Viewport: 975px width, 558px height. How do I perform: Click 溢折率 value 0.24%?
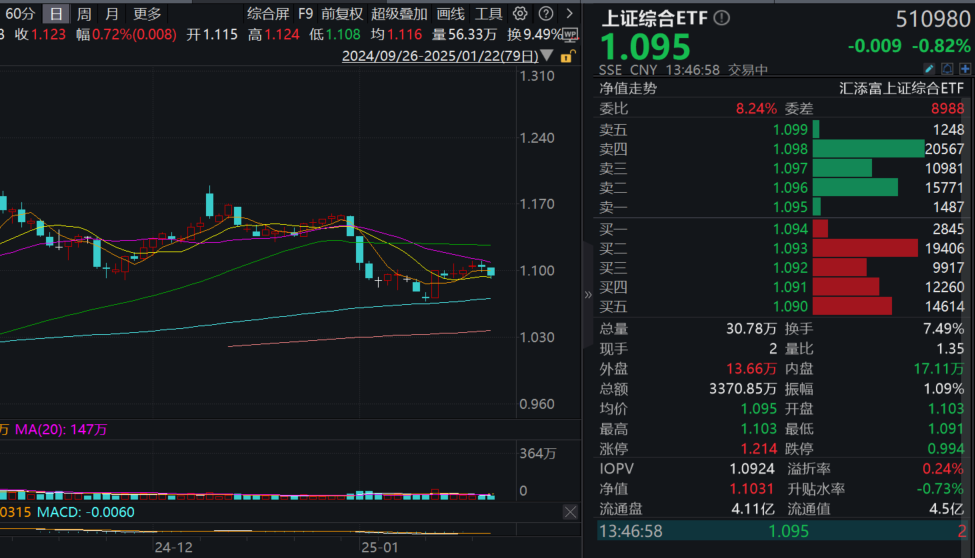click(943, 468)
